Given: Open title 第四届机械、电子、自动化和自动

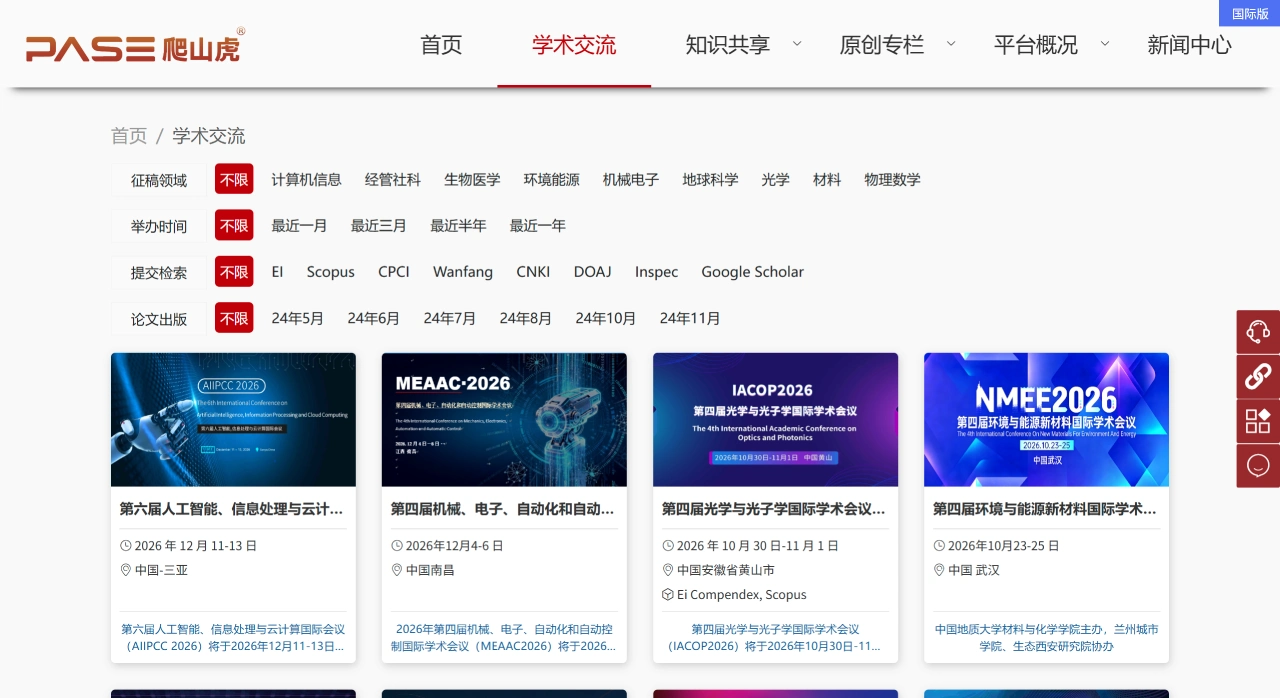Looking at the screenshot, I should coord(503,509).
